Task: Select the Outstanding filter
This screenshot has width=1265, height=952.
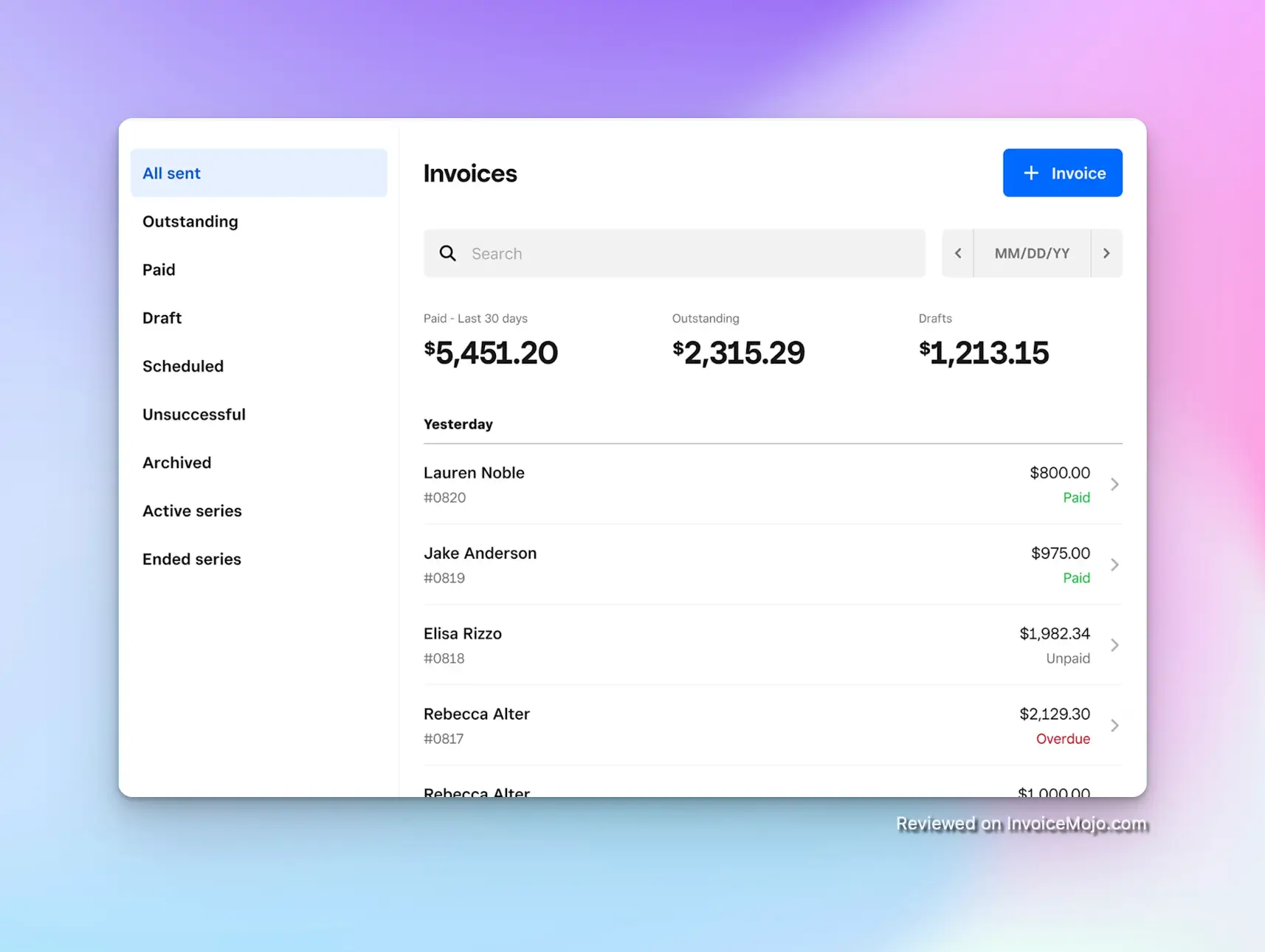Action: tap(190, 221)
